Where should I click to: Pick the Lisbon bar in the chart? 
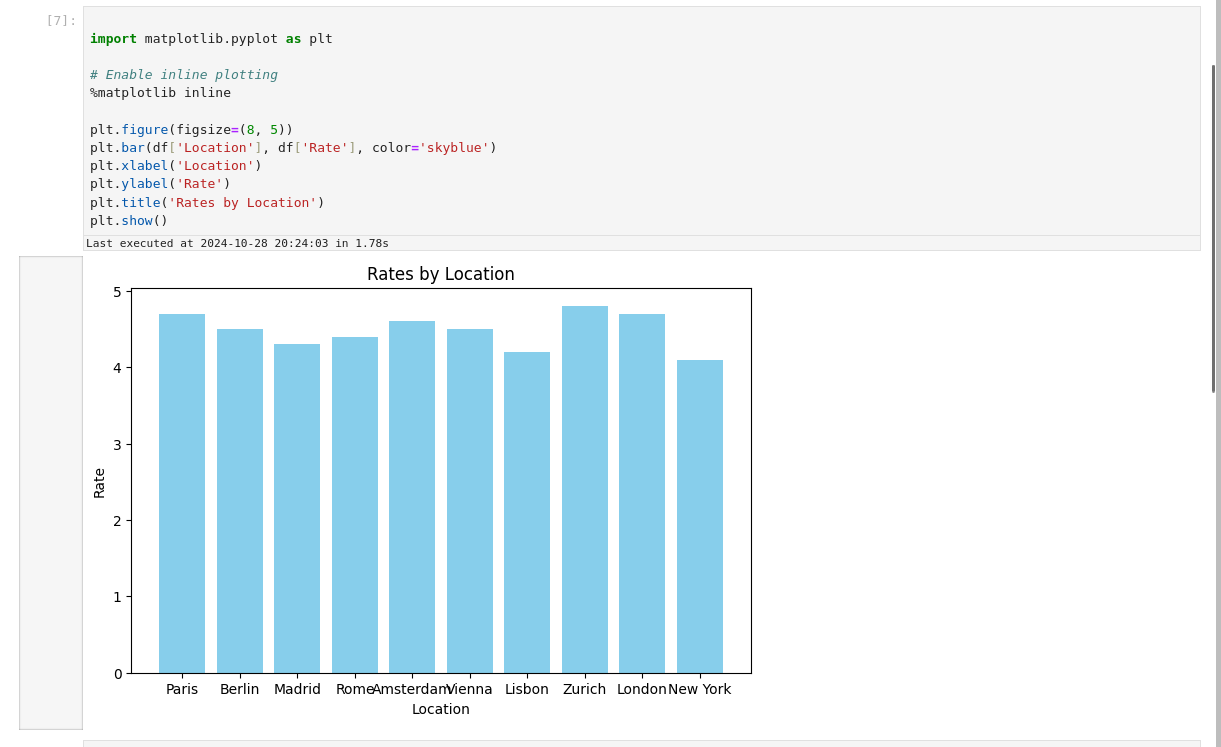coord(527,512)
